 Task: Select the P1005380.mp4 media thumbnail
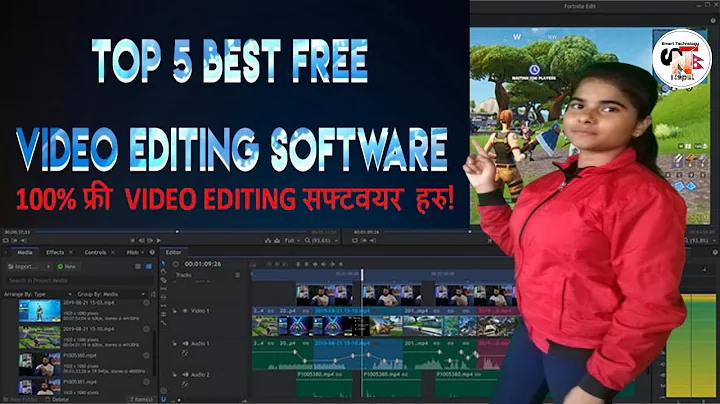pos(39,364)
